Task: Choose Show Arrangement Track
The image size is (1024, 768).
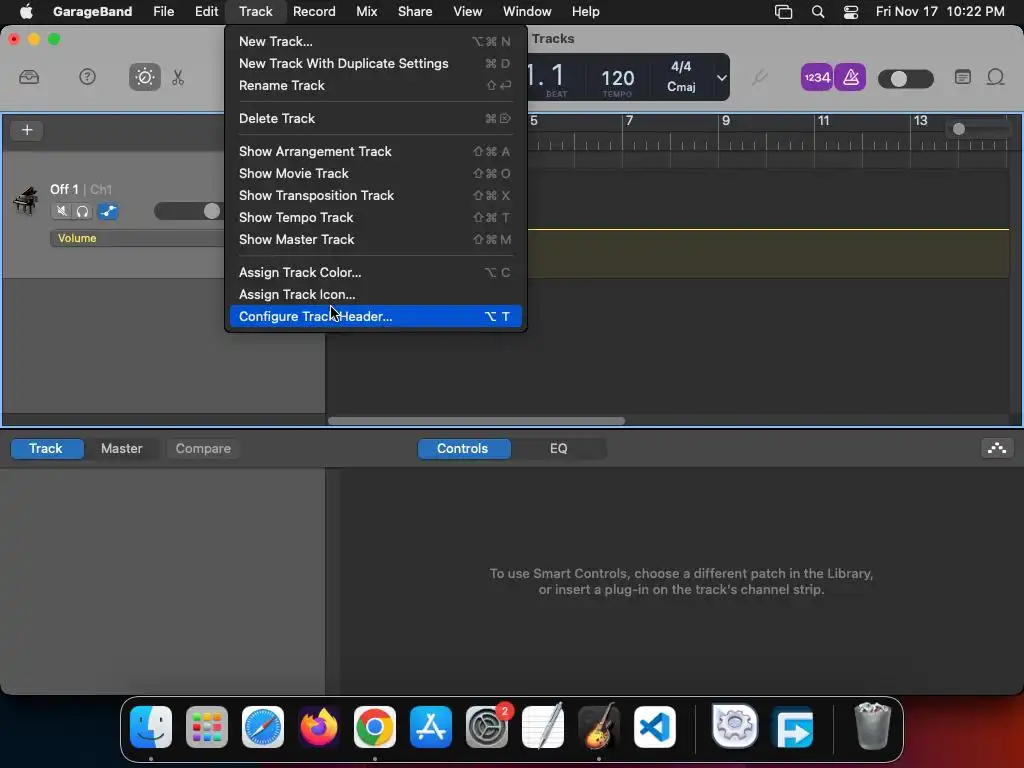Action: pyautogui.click(x=376, y=152)
